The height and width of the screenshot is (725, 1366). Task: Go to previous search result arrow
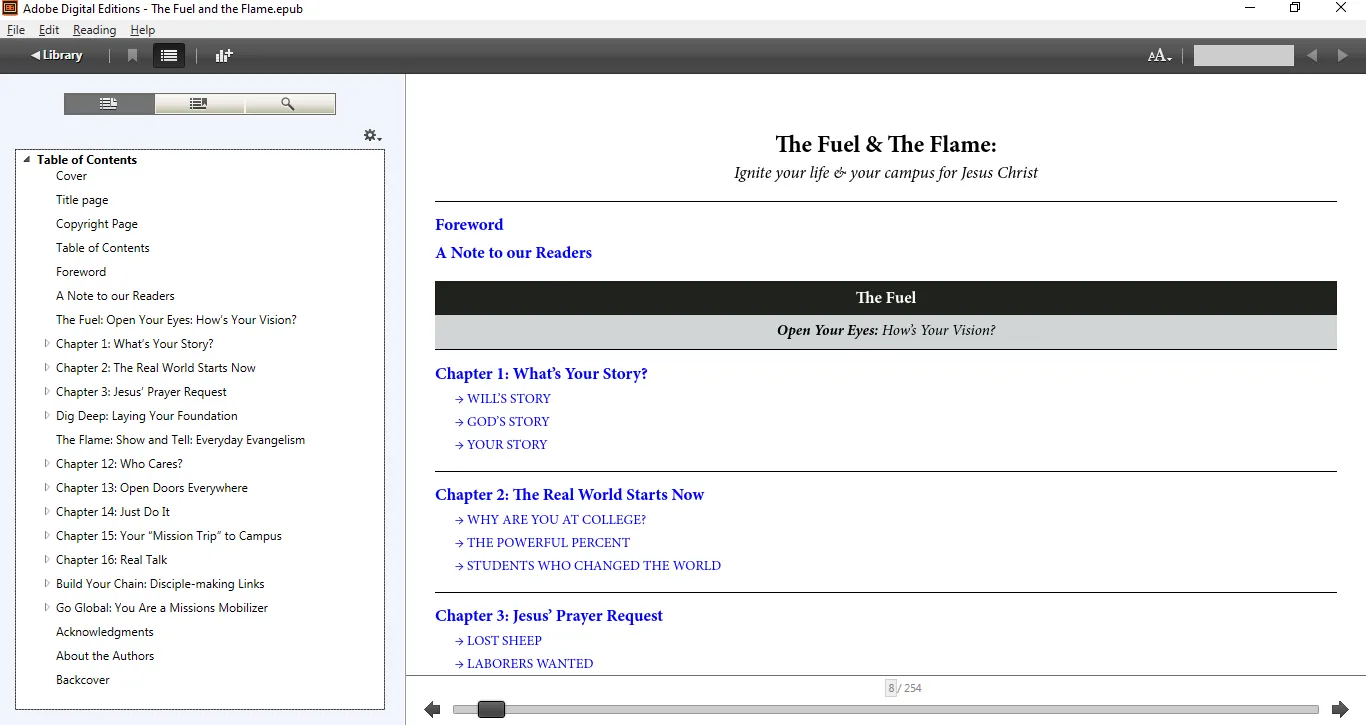(1312, 56)
